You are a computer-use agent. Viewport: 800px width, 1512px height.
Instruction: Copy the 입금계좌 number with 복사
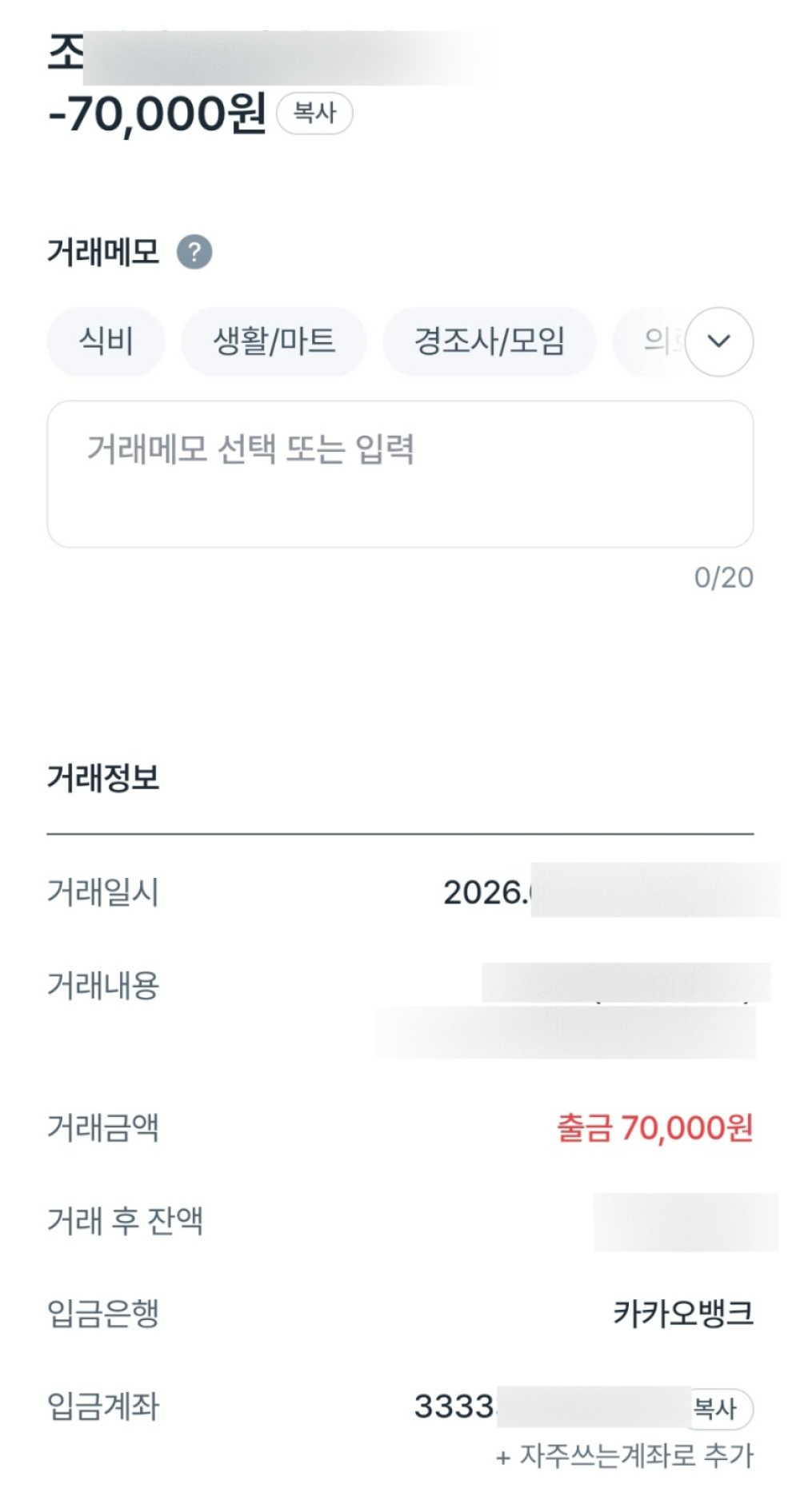[x=720, y=1408]
